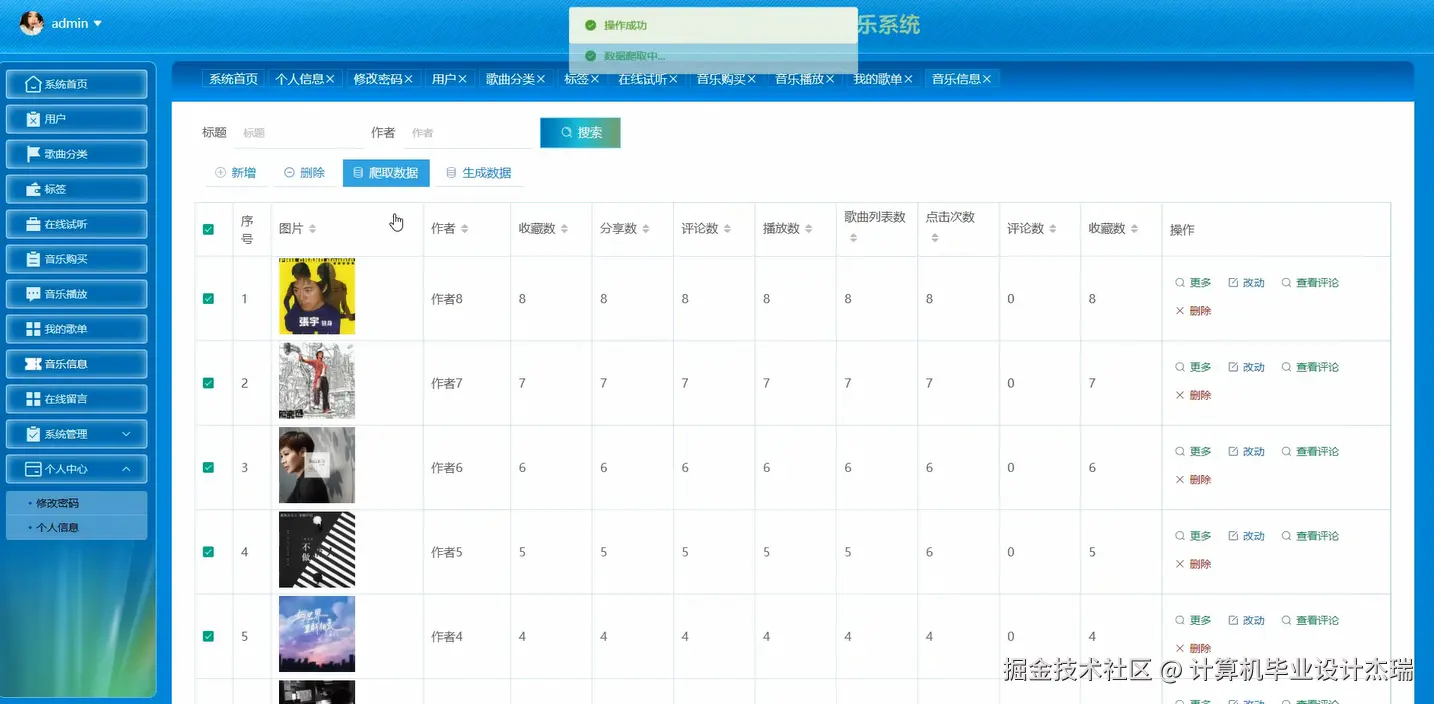The height and width of the screenshot is (704, 1434).
Task: Focus the 标题 search input
Action: point(298,133)
